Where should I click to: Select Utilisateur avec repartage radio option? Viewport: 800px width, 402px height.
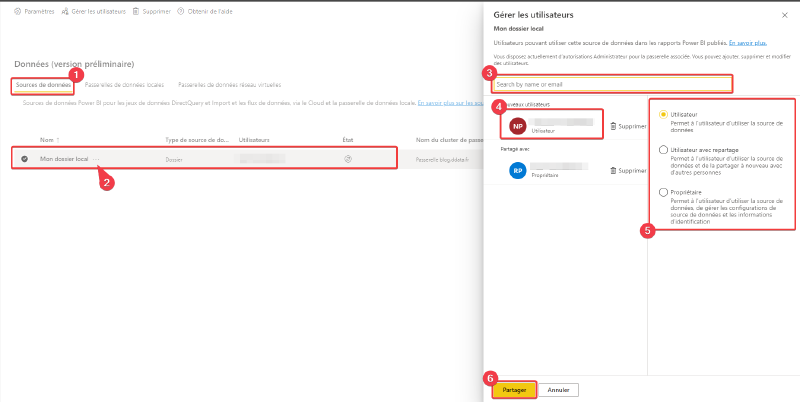(x=663, y=150)
